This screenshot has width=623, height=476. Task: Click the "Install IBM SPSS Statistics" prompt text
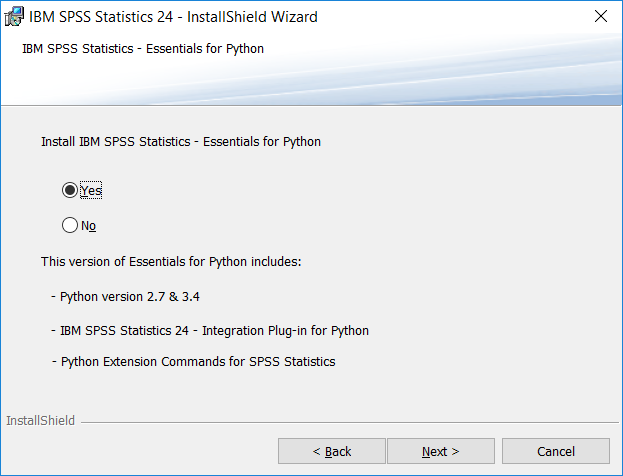[181, 141]
